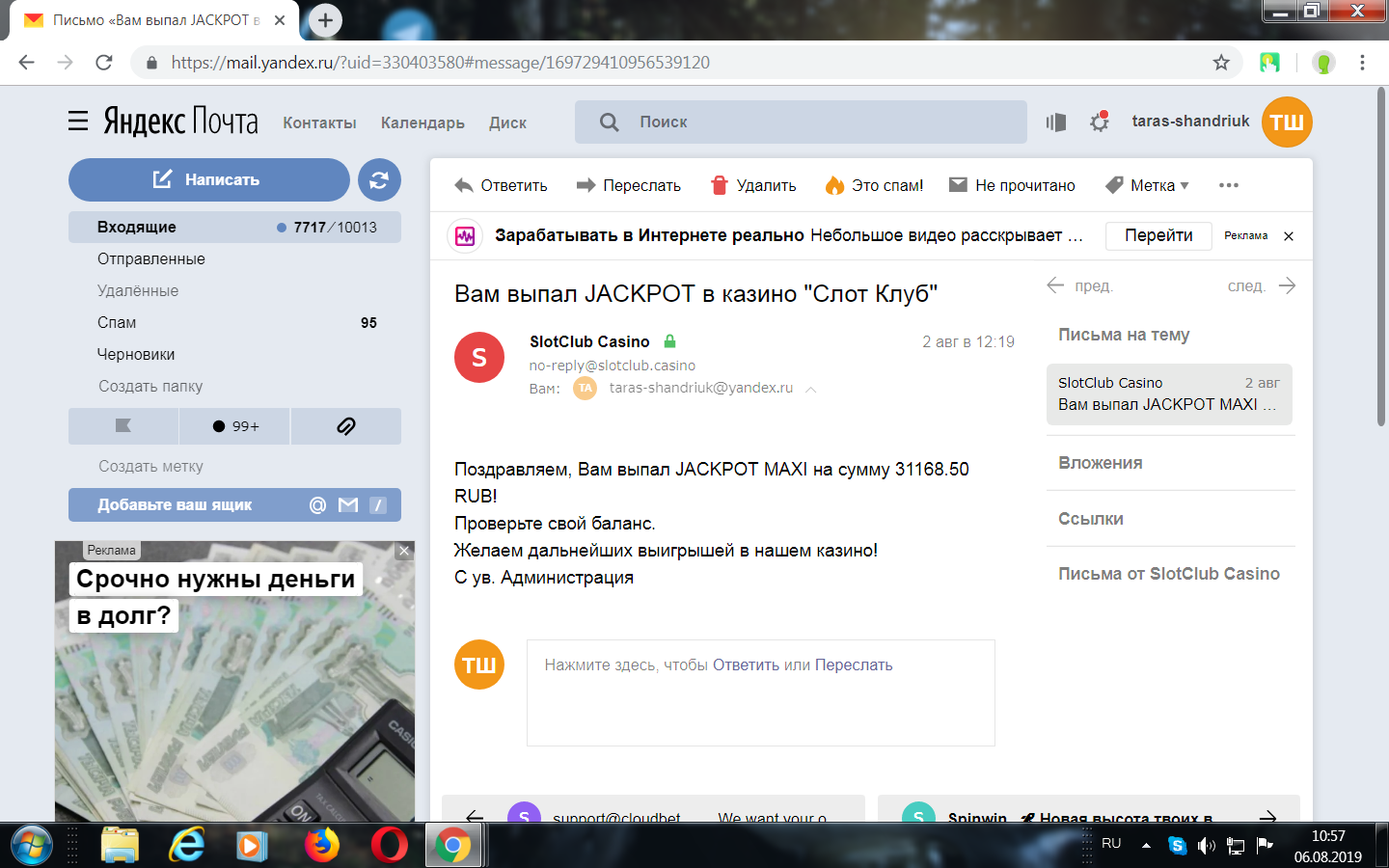
Task: Click the quick reply text box
Action: [x=761, y=692]
